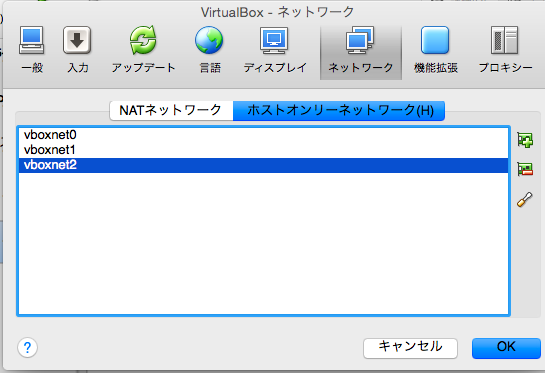The width and height of the screenshot is (545, 373).
Task: Remove the selected host-only network
Action: pos(525,169)
